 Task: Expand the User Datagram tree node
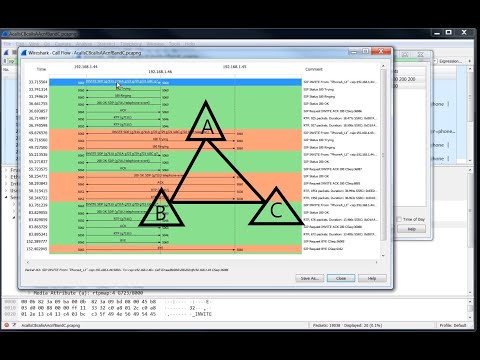6,191
